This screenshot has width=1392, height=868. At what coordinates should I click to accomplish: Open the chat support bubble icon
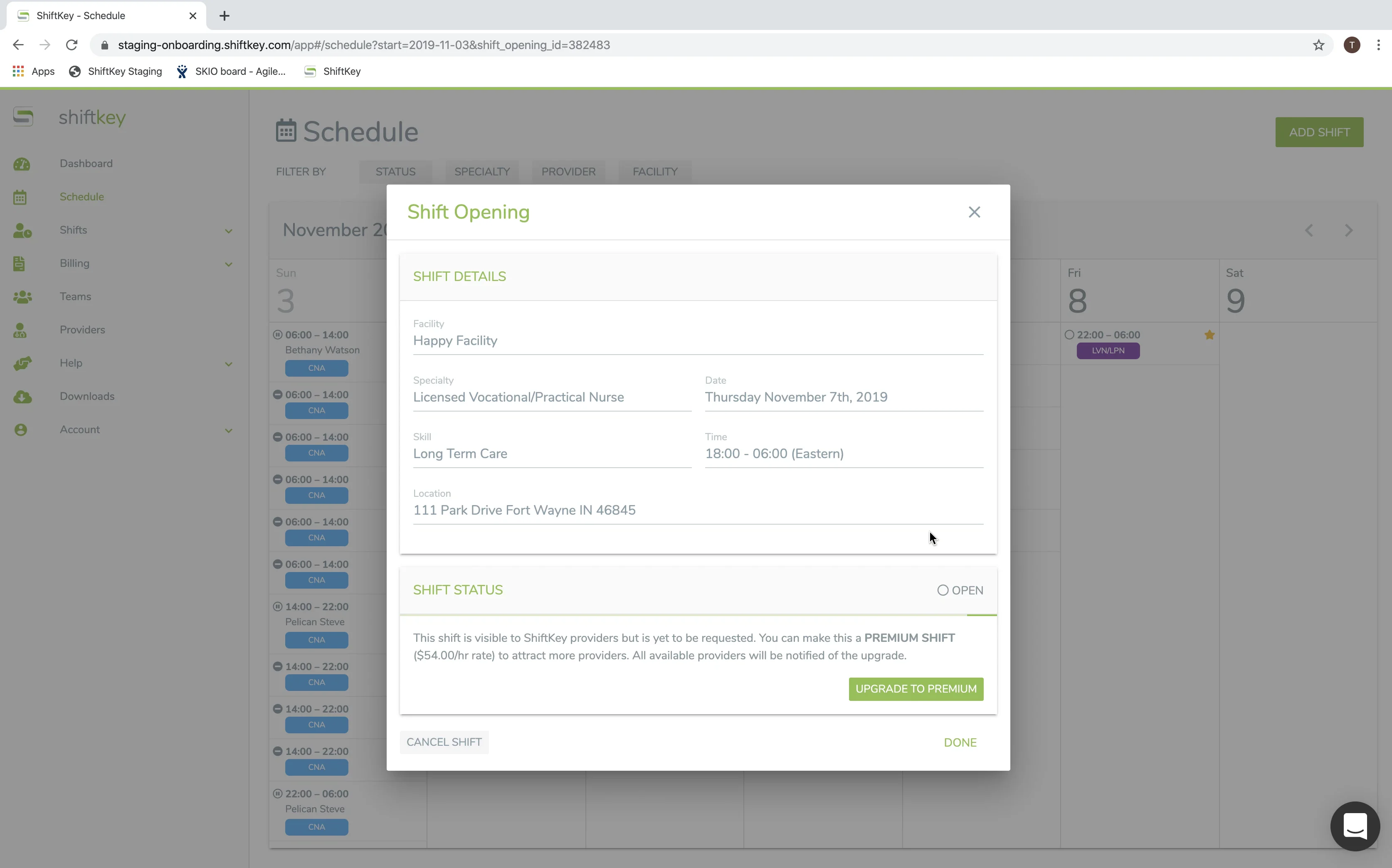(1355, 826)
